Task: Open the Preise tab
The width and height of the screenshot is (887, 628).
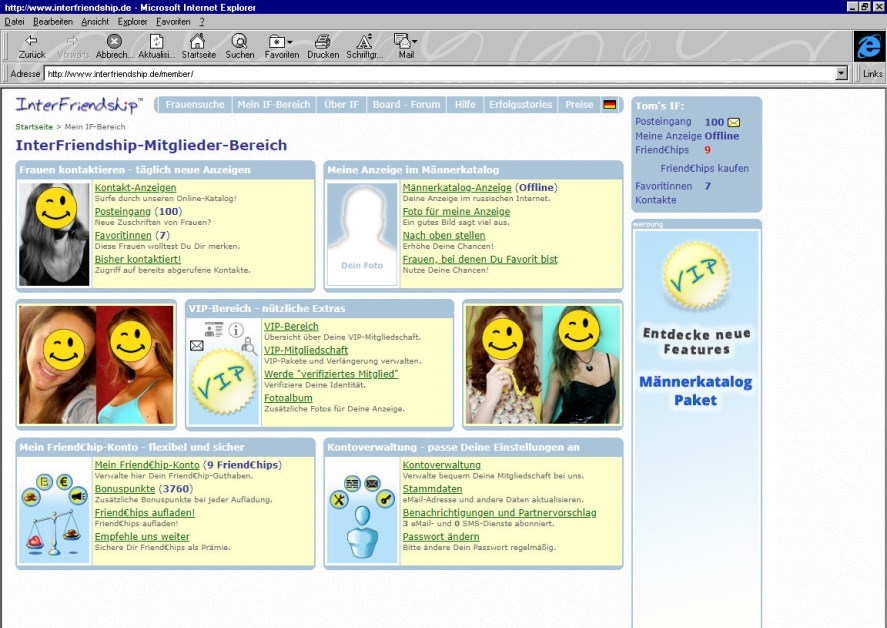Action: tap(579, 105)
